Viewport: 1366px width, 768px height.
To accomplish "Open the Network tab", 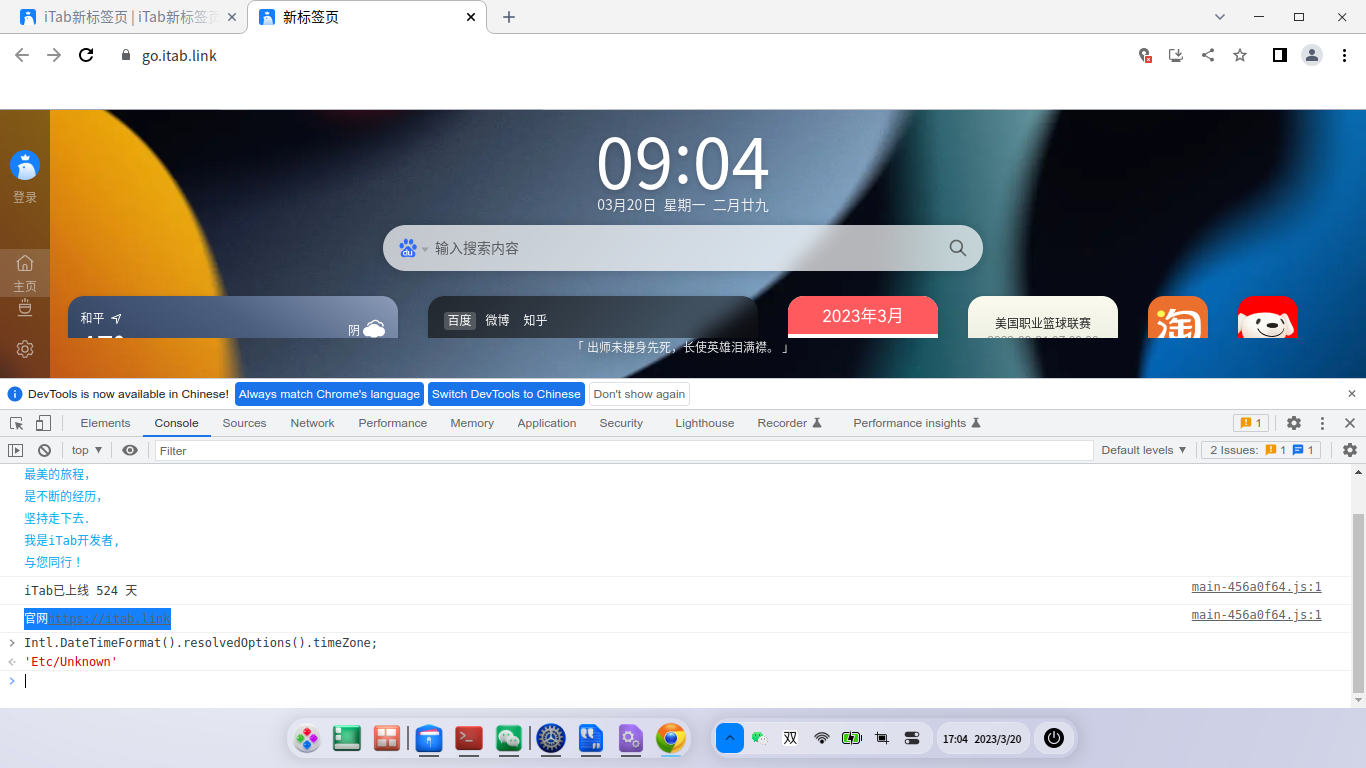I will (x=312, y=423).
